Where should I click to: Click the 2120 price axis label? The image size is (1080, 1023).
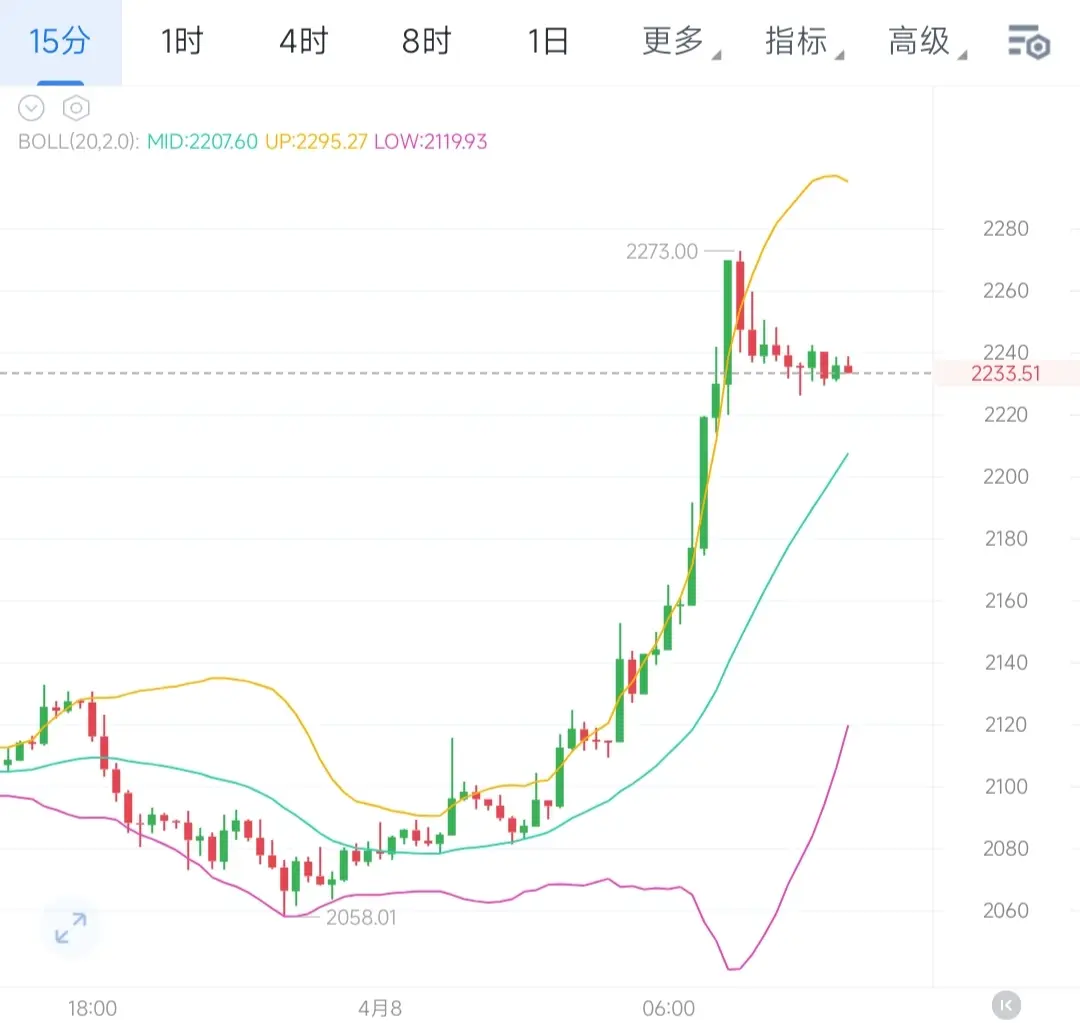[1006, 725]
